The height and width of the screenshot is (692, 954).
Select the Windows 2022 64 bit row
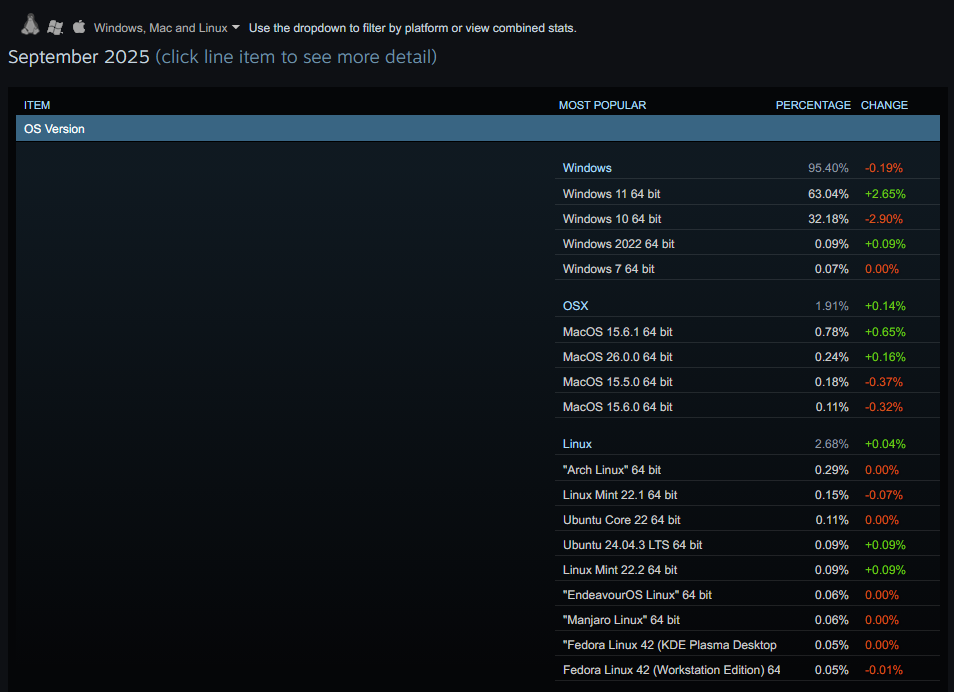point(747,243)
